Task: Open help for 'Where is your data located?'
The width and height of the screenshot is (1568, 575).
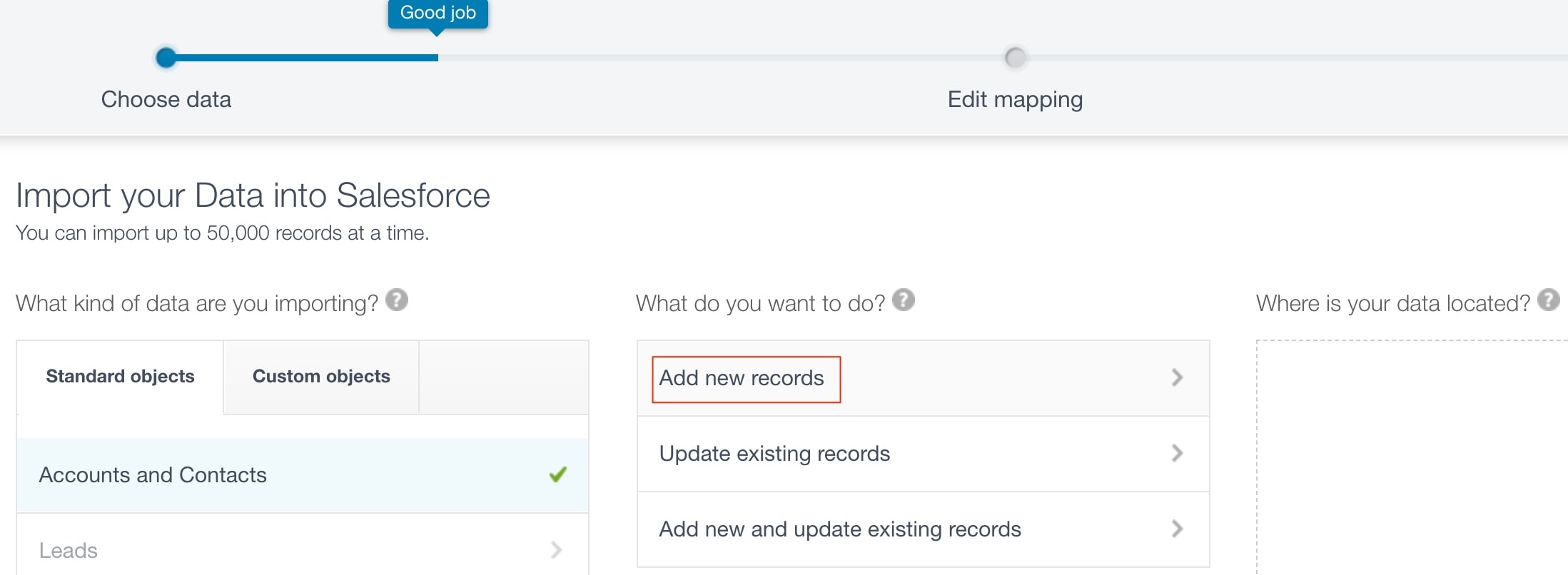Action: tap(1548, 300)
